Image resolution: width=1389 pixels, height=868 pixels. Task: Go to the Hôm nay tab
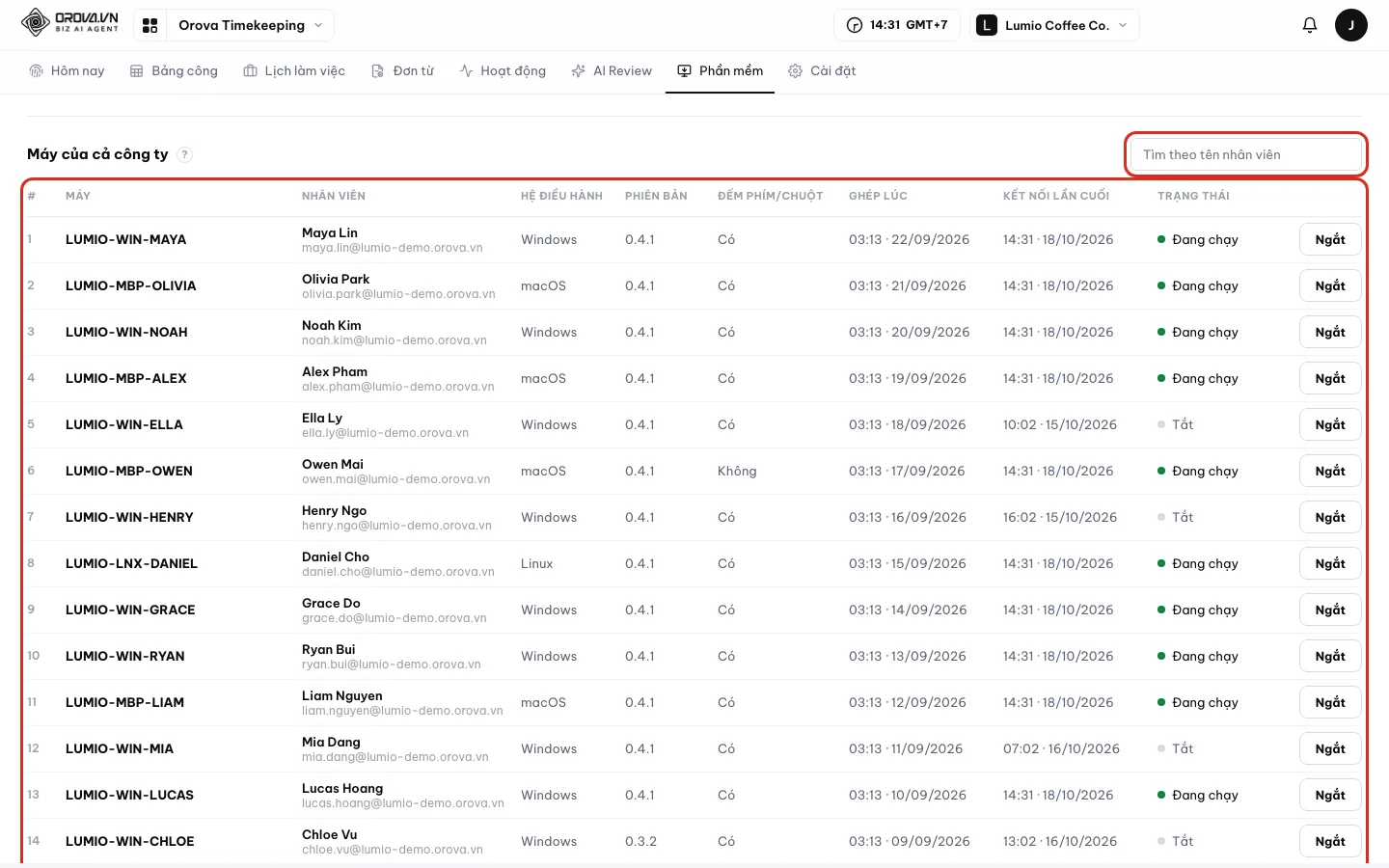tap(67, 71)
